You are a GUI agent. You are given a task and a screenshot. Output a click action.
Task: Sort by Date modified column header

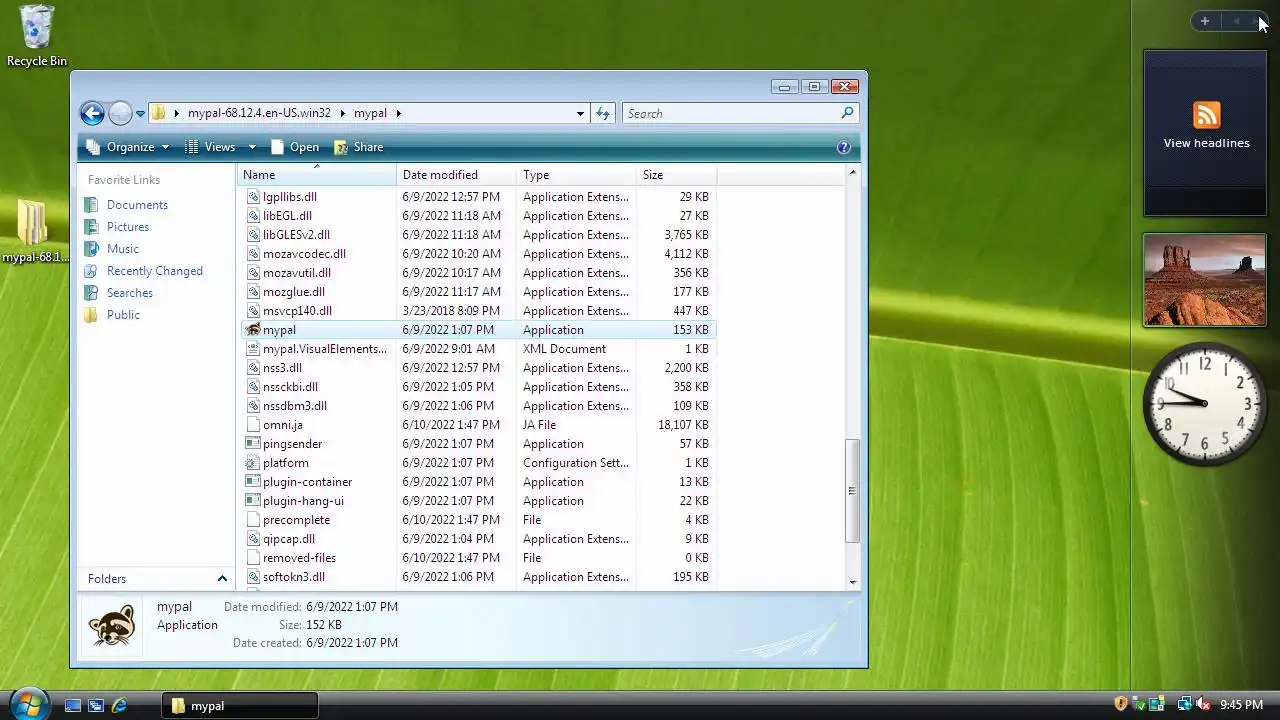click(x=456, y=175)
